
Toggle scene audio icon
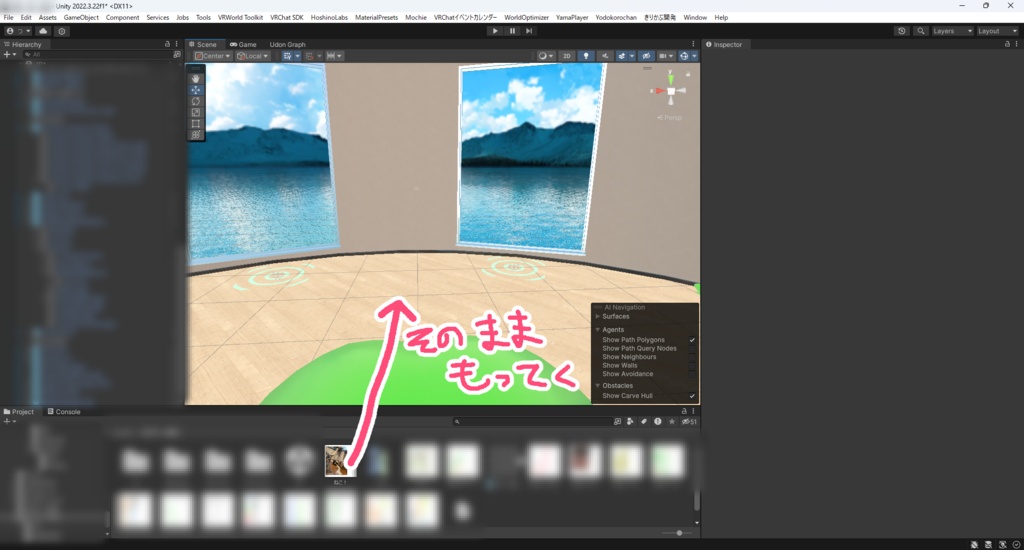click(x=605, y=56)
